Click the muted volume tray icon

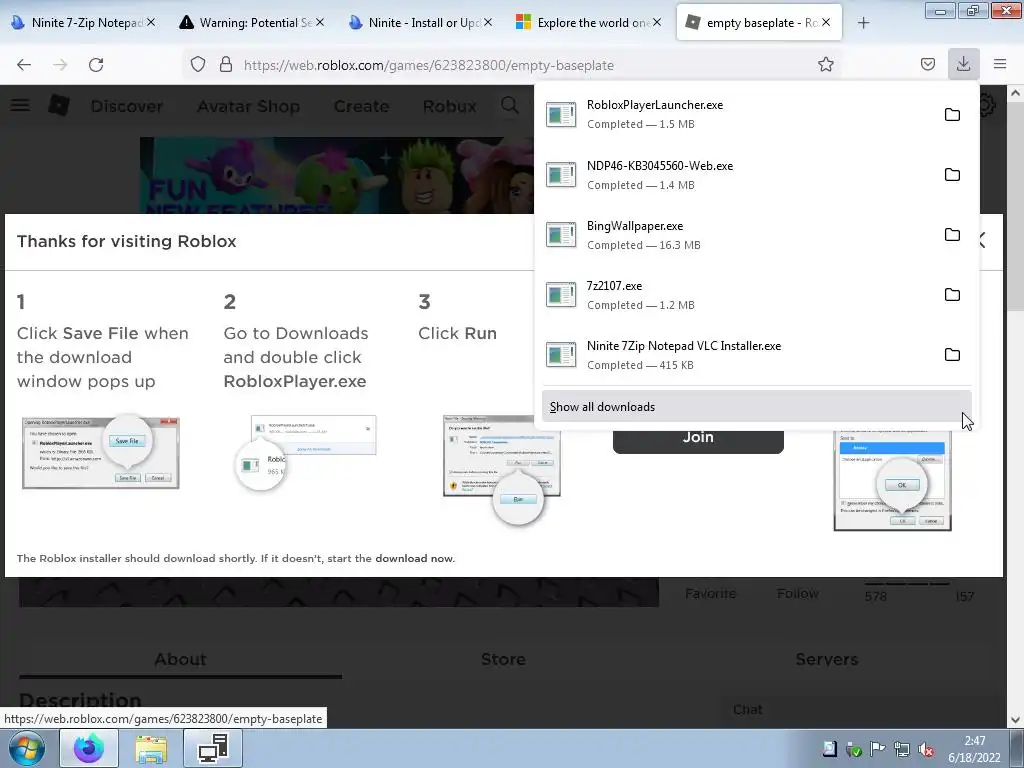click(925, 750)
